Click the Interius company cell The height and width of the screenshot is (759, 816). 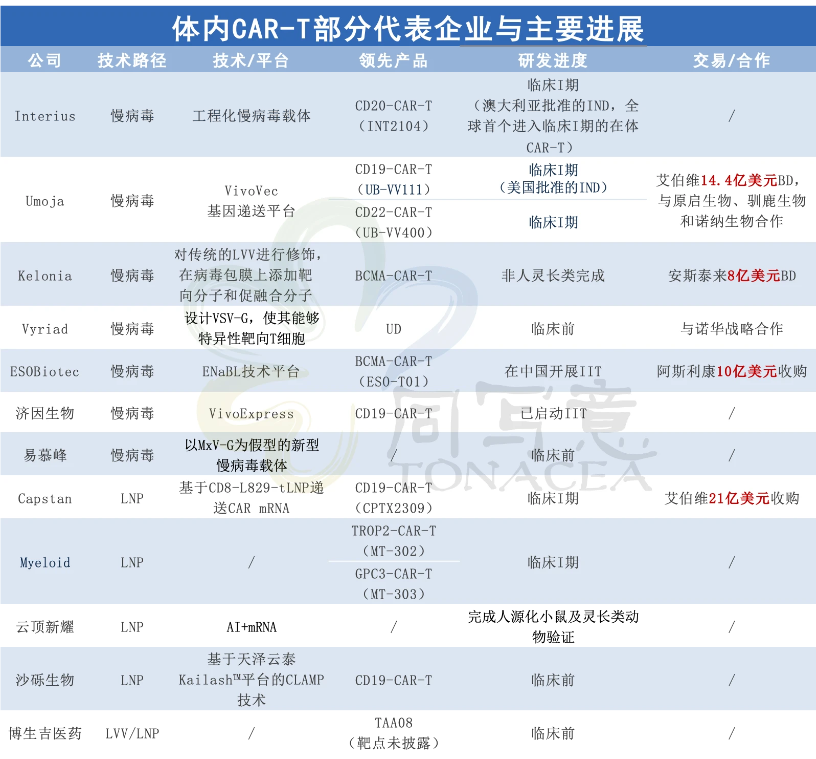coord(45,116)
